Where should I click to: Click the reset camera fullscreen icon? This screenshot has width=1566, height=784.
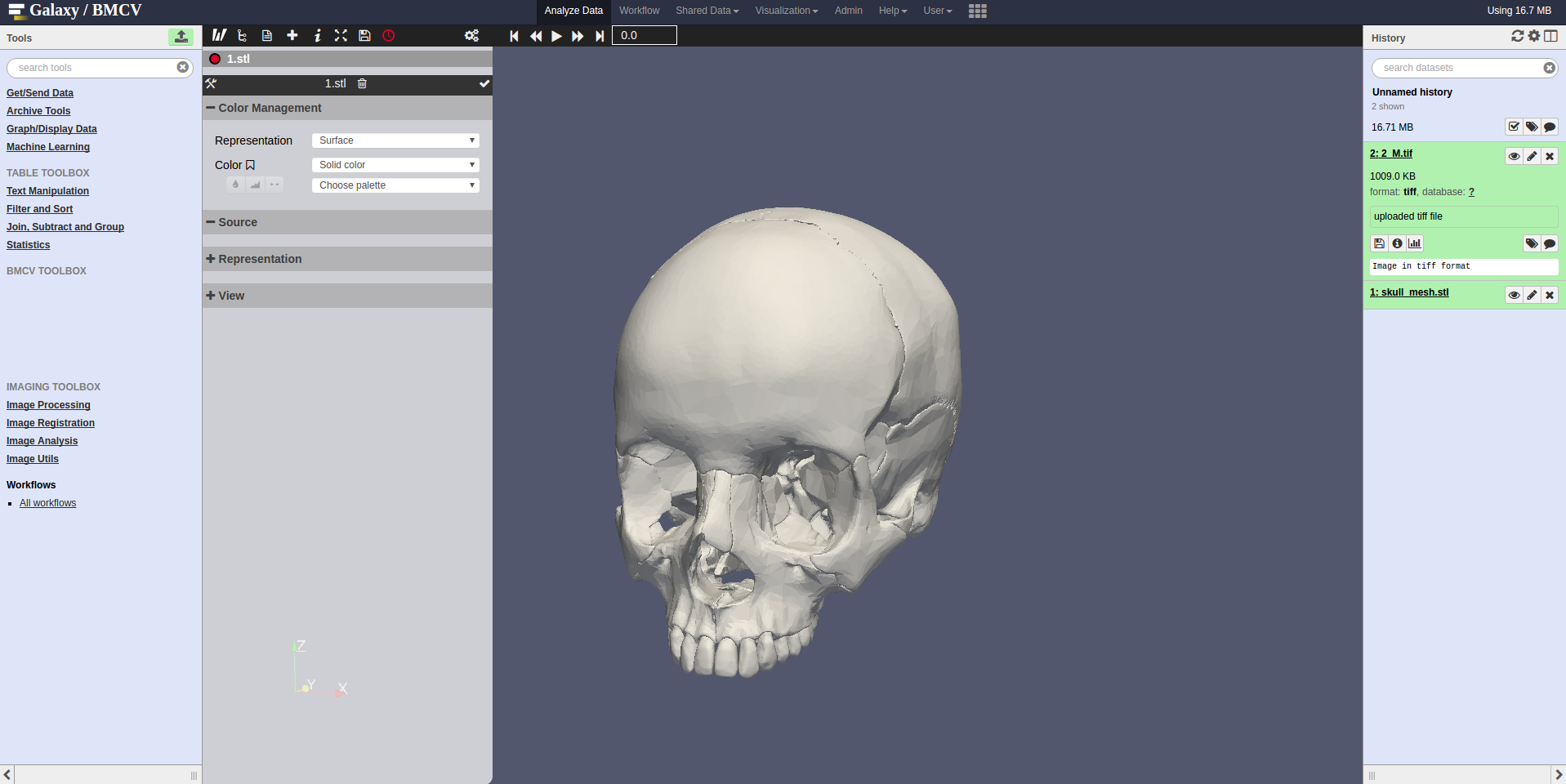(x=341, y=35)
